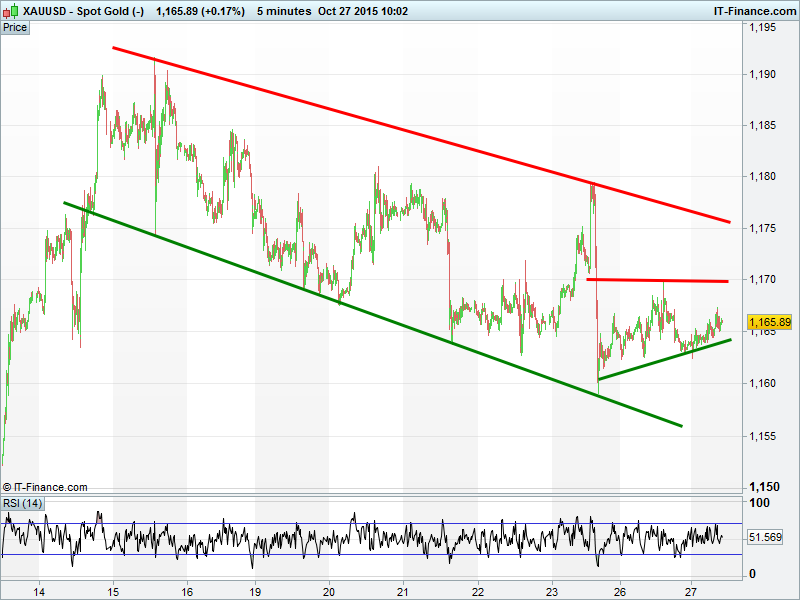
Task: Select the long descending green channel line
Action: pos(372,314)
